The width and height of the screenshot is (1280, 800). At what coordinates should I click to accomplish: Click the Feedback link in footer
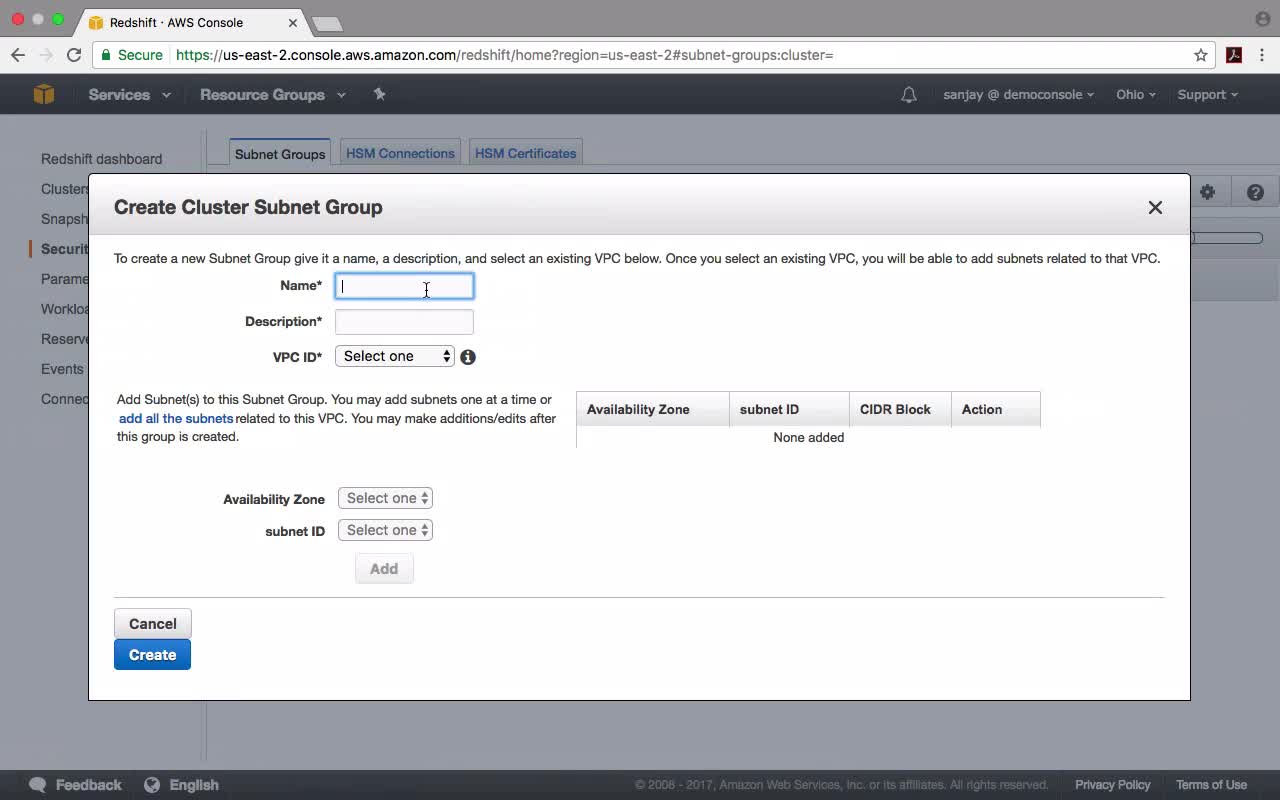pyautogui.click(x=89, y=785)
